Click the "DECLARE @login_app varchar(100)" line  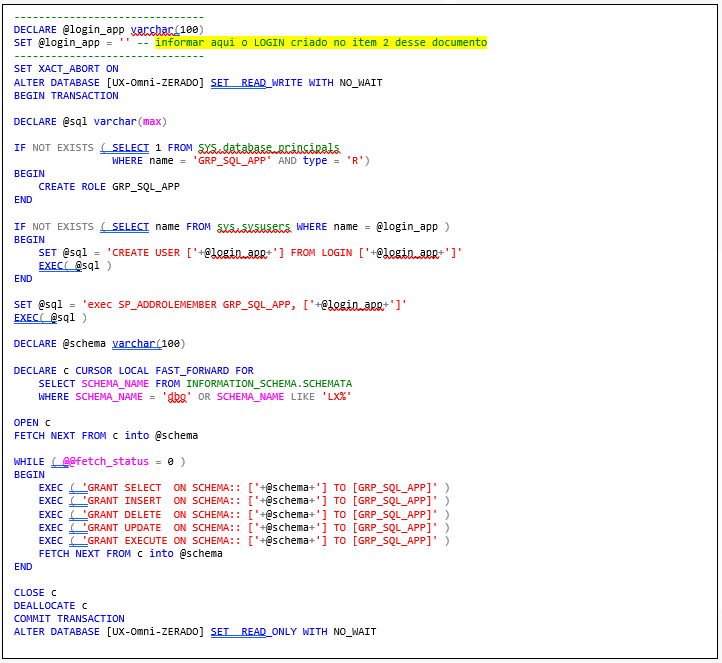pyautogui.click(x=109, y=29)
